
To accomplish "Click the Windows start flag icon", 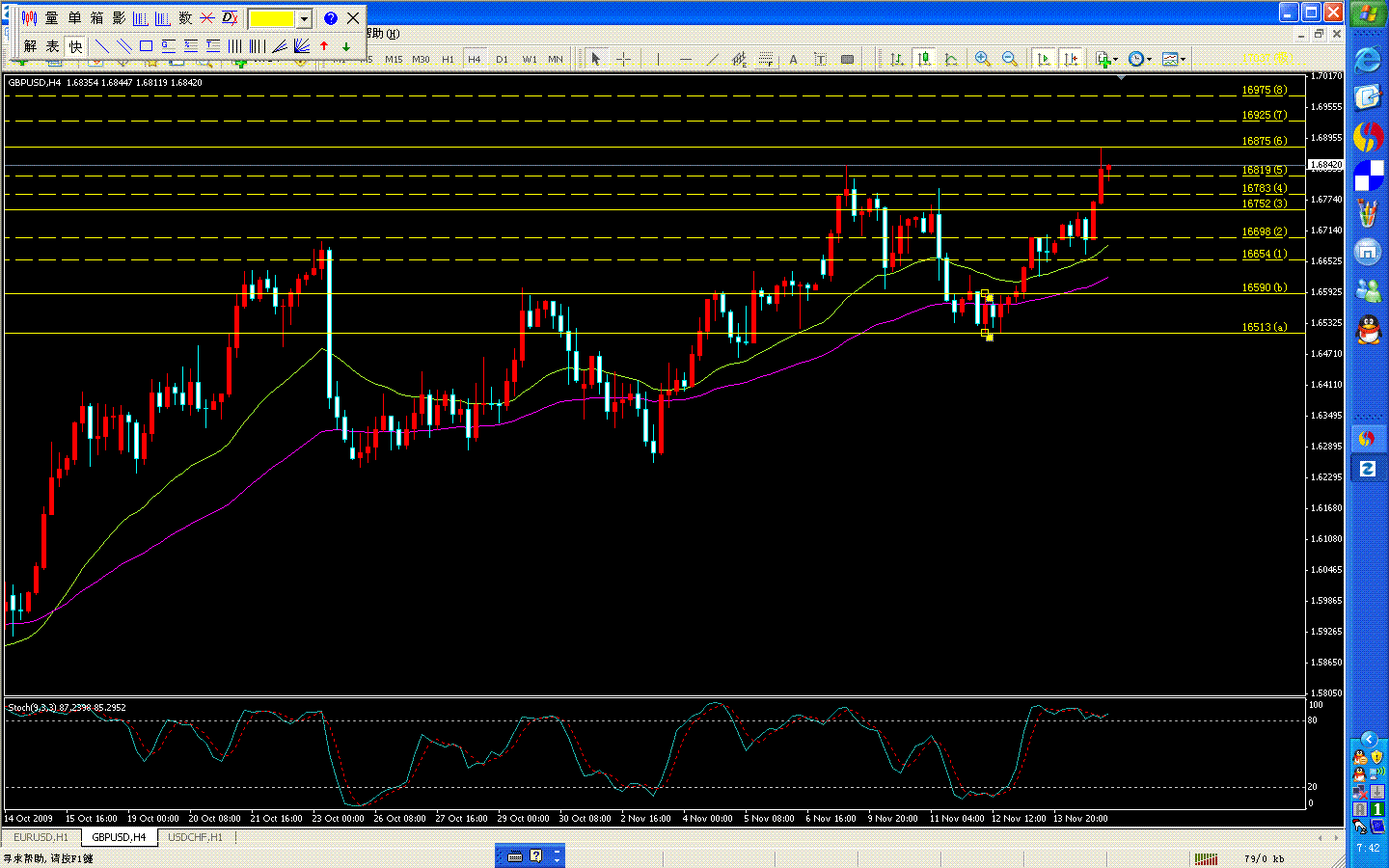I will point(1367,15).
